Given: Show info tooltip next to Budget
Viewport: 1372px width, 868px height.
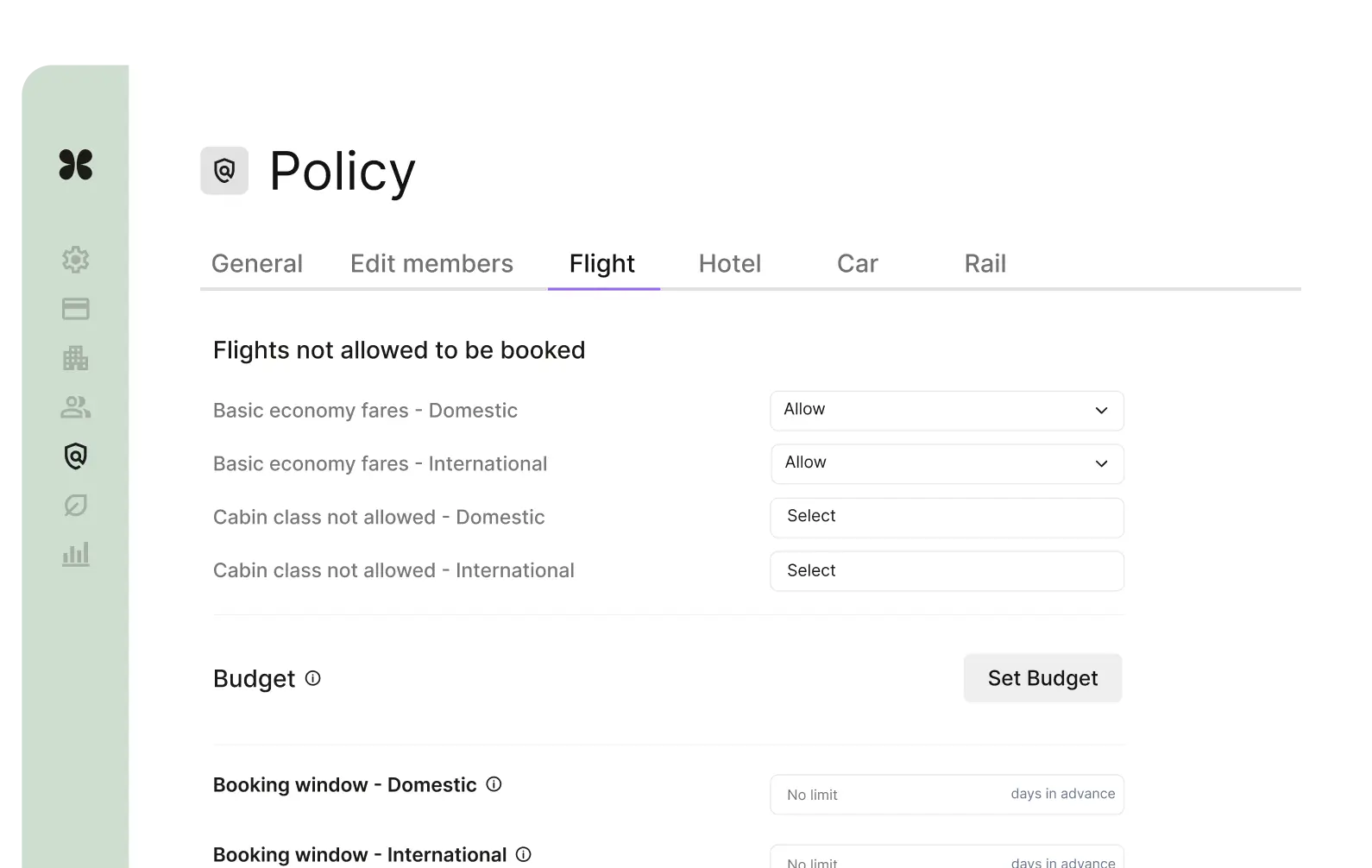Looking at the screenshot, I should 313,678.
